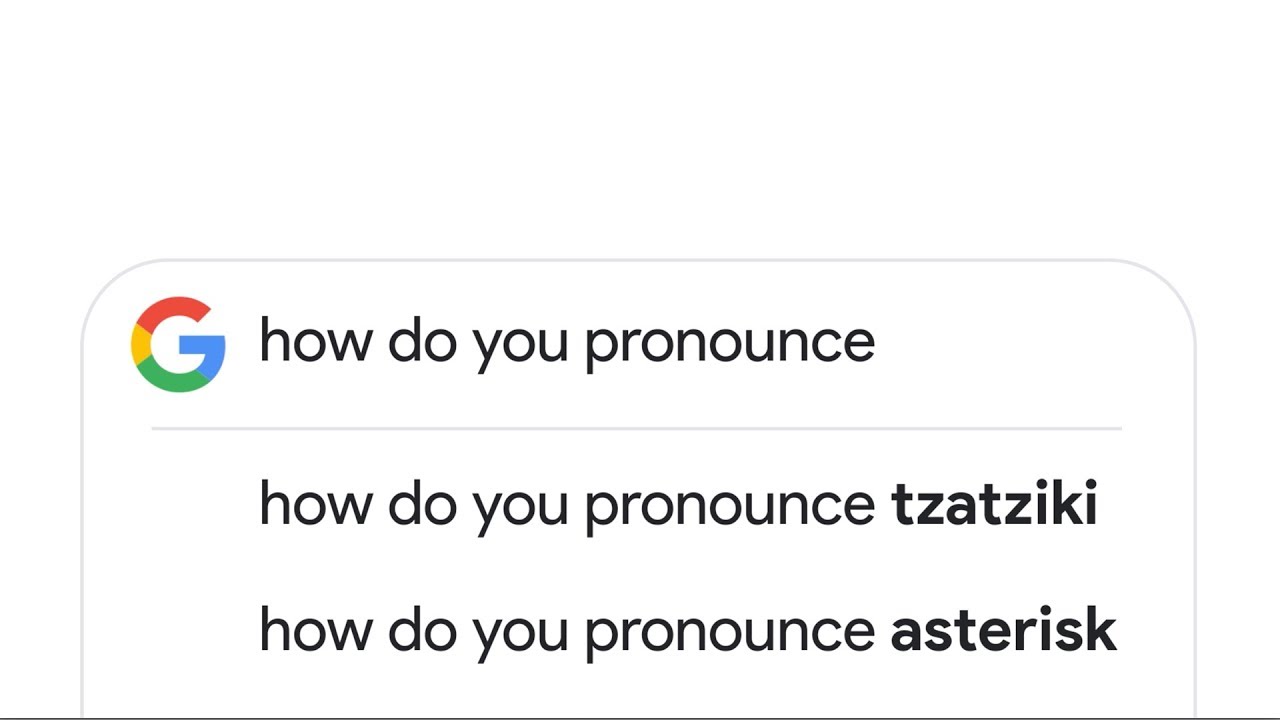The height and width of the screenshot is (720, 1280).
Task: Click the bold word 'asterisk'
Action: [x=1003, y=631]
